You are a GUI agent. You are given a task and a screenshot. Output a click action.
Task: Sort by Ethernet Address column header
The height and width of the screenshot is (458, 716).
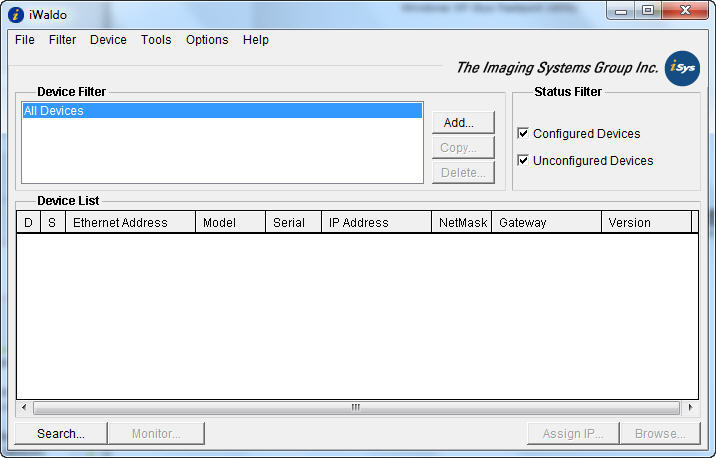click(x=130, y=222)
